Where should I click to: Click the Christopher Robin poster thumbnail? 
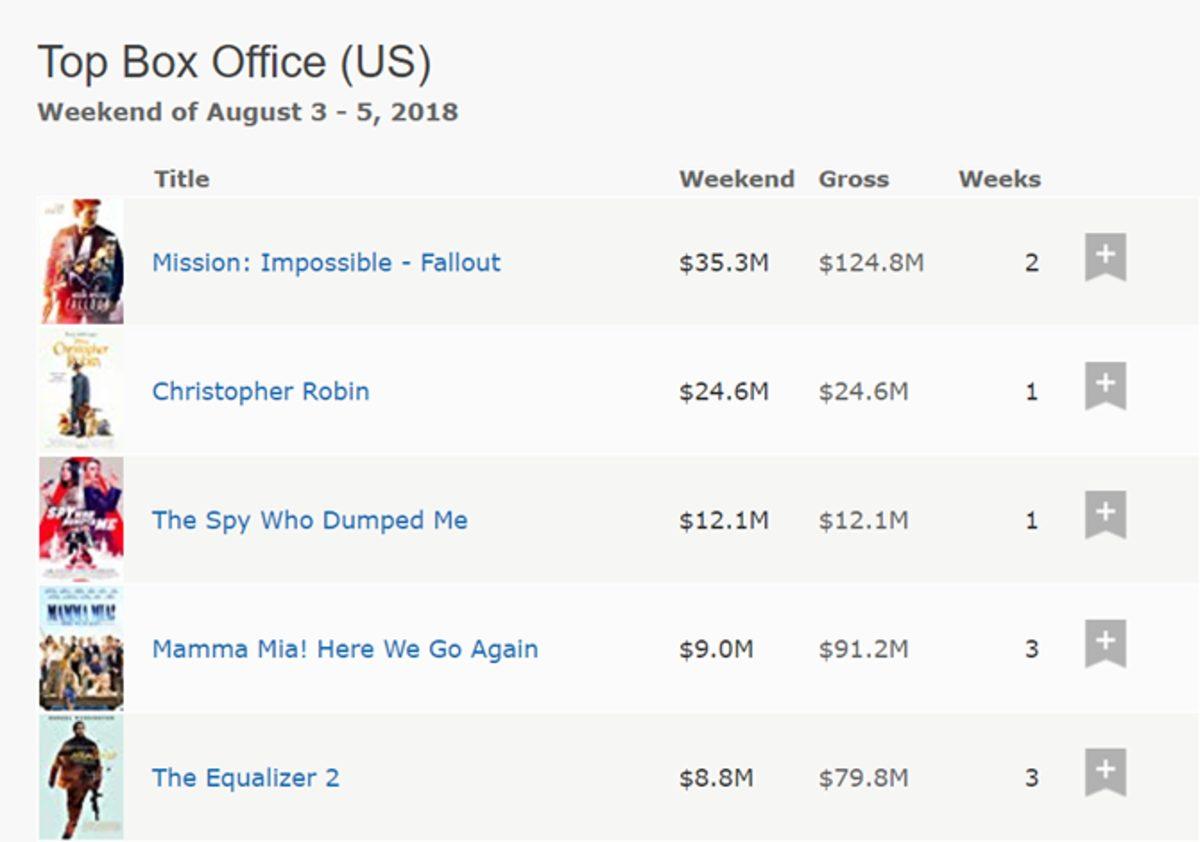click(x=82, y=390)
